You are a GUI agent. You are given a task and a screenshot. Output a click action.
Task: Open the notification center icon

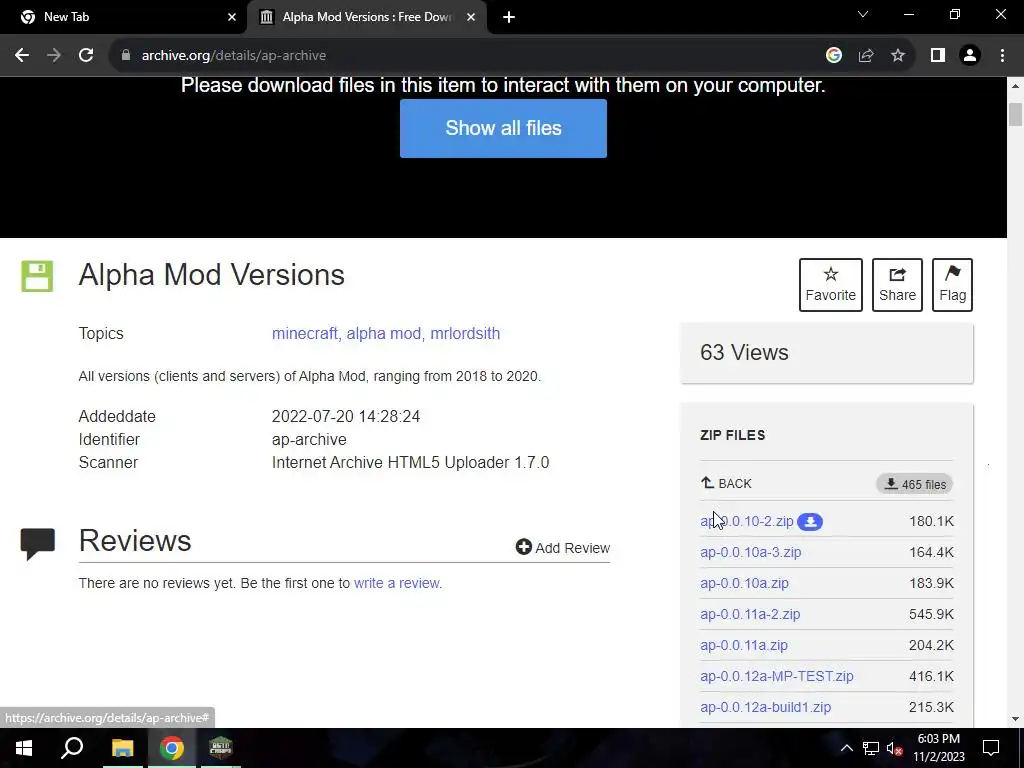pyautogui.click(x=991, y=748)
